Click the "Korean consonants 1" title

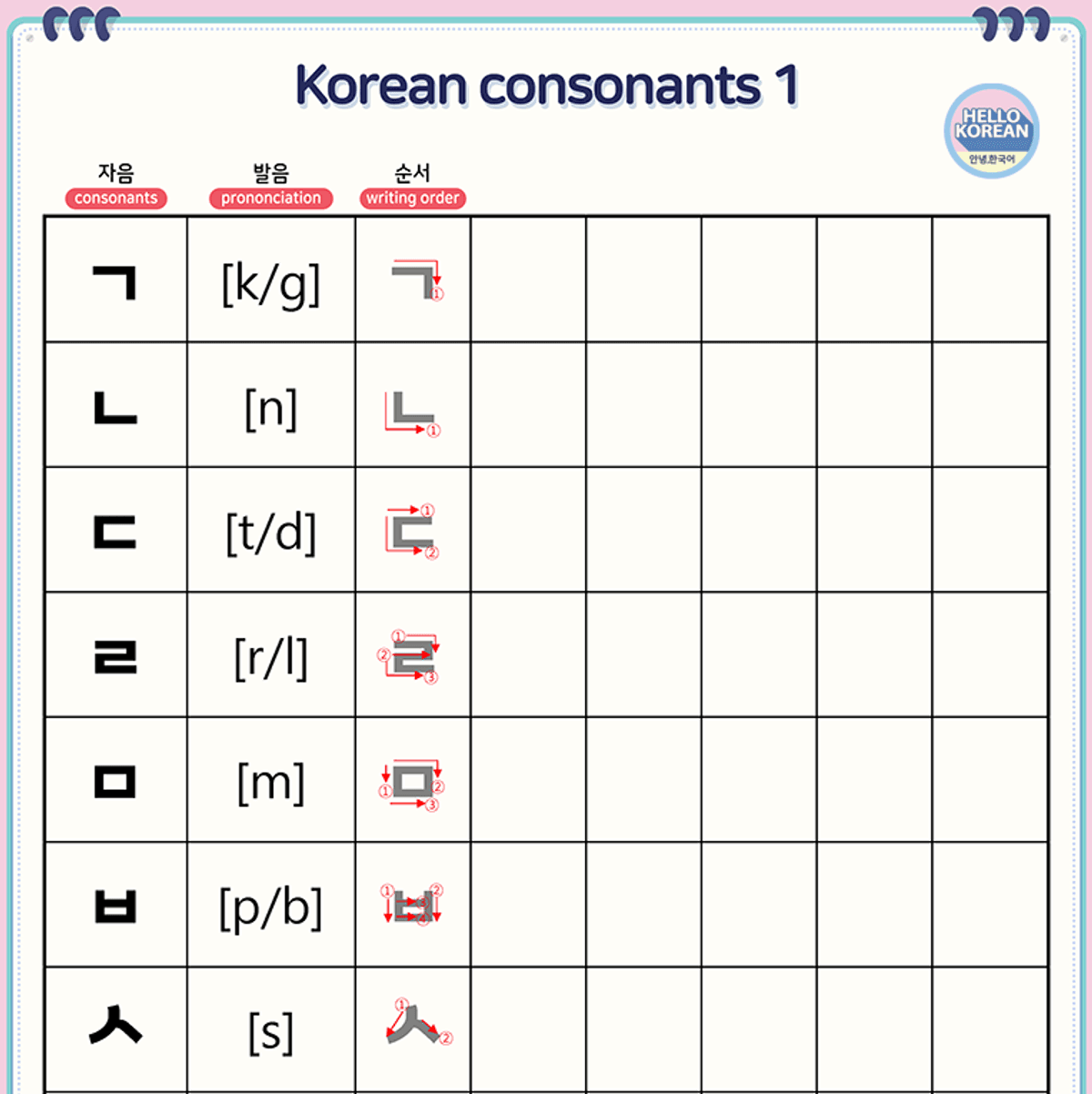tap(546, 86)
